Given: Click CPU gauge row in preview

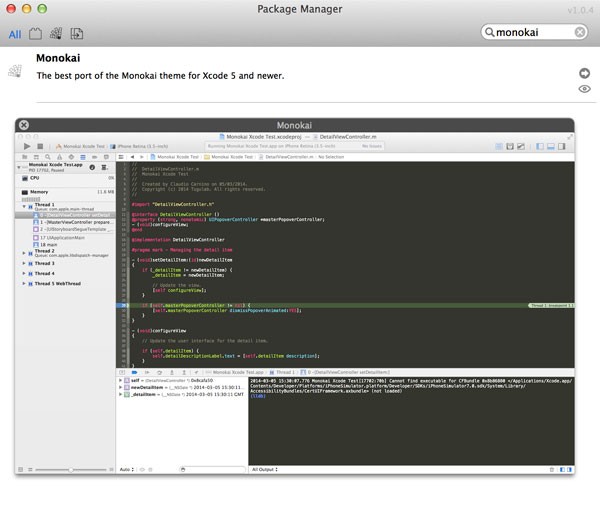Looking at the screenshot, I should 65,178.
